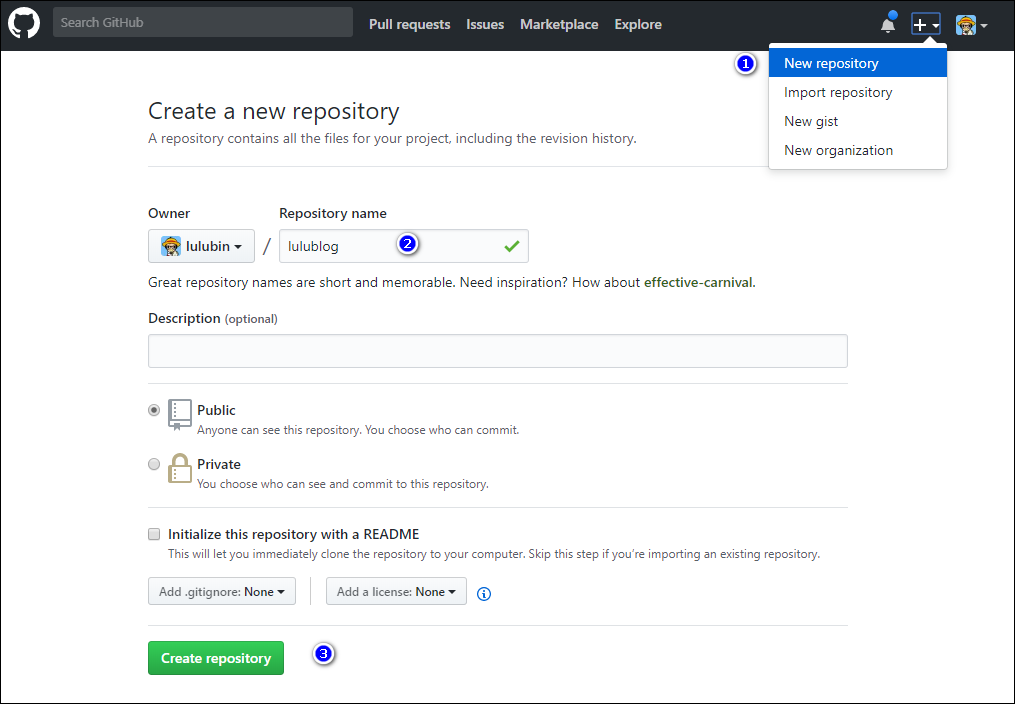Click the GitHub Octocat logo

(x=24, y=24)
